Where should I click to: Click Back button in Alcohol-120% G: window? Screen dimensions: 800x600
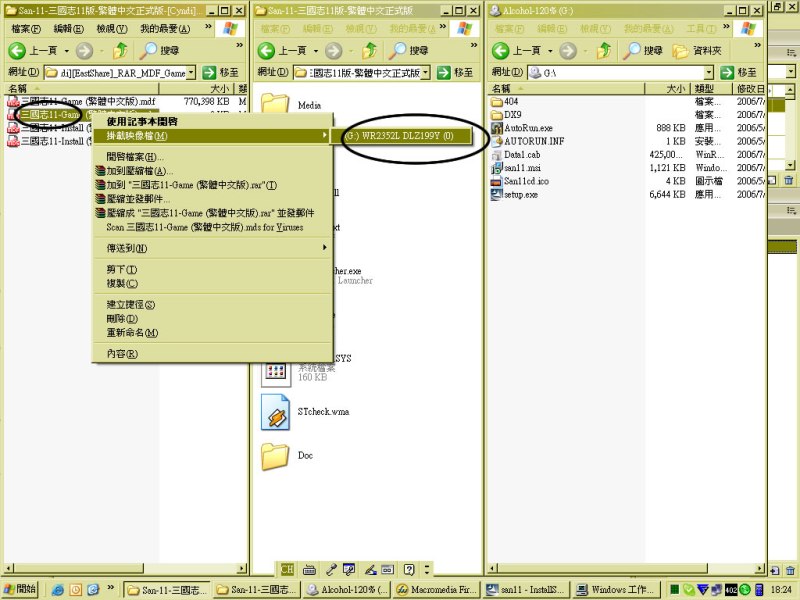[x=515, y=51]
